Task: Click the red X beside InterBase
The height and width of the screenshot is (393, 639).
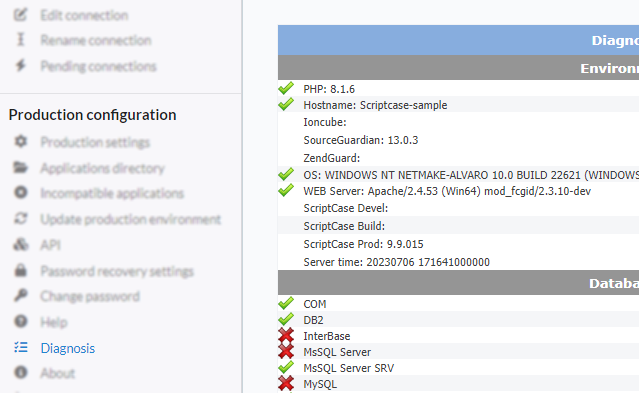Action: (x=286, y=335)
